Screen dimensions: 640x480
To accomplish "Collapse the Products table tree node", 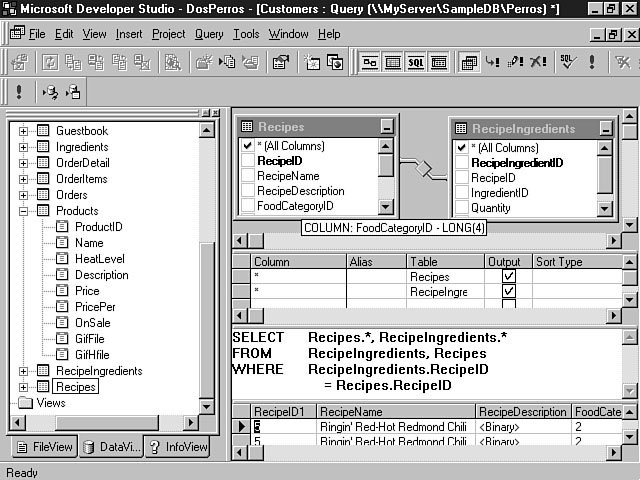I will coord(24,211).
